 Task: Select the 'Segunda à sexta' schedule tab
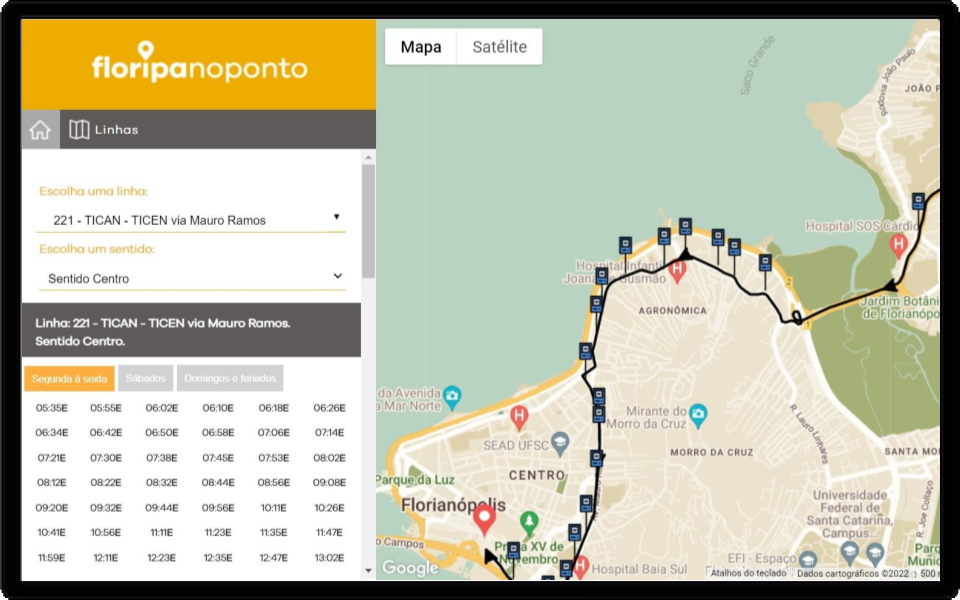point(69,378)
